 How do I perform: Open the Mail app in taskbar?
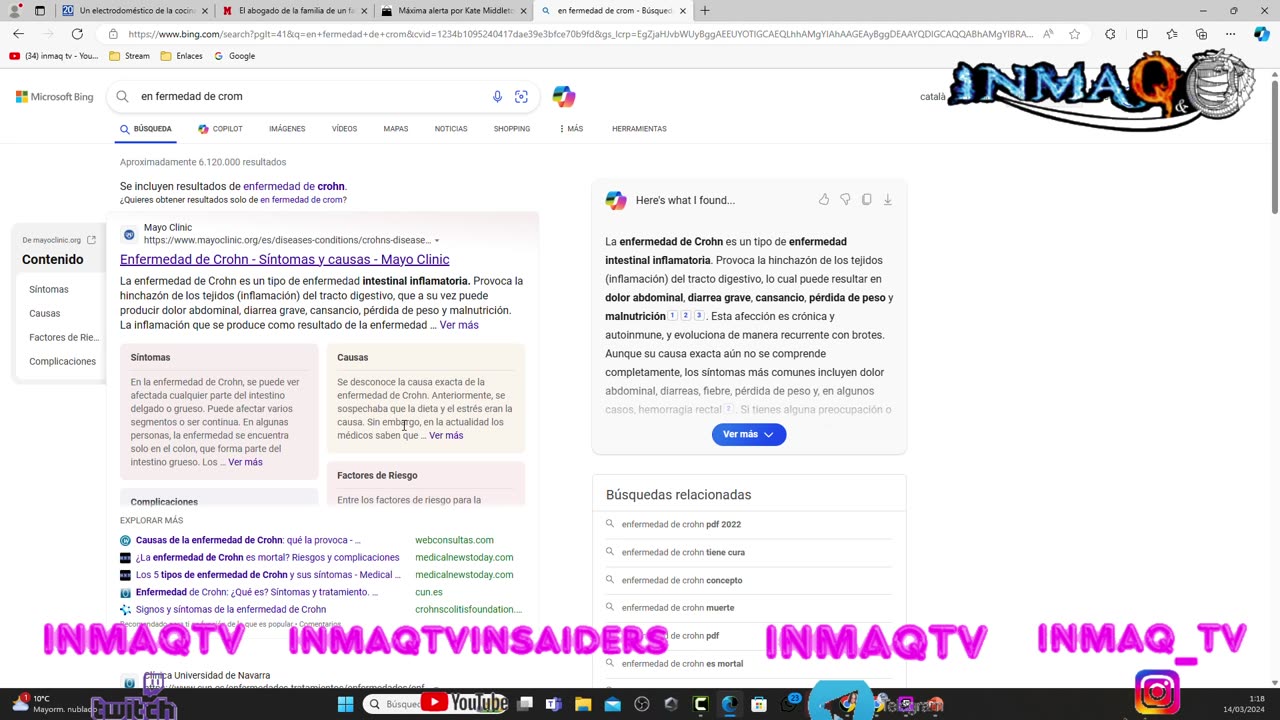click(x=612, y=704)
